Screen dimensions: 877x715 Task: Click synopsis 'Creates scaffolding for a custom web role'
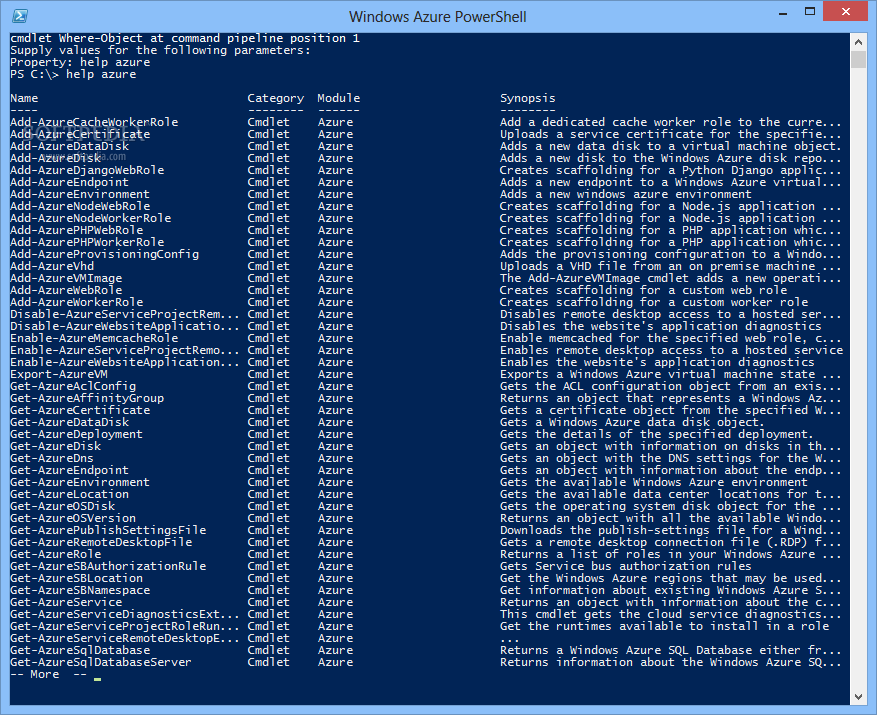point(643,291)
